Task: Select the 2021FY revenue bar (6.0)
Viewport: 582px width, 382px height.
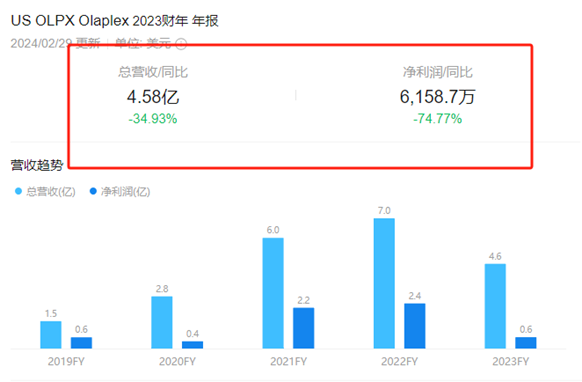Action: click(x=273, y=293)
